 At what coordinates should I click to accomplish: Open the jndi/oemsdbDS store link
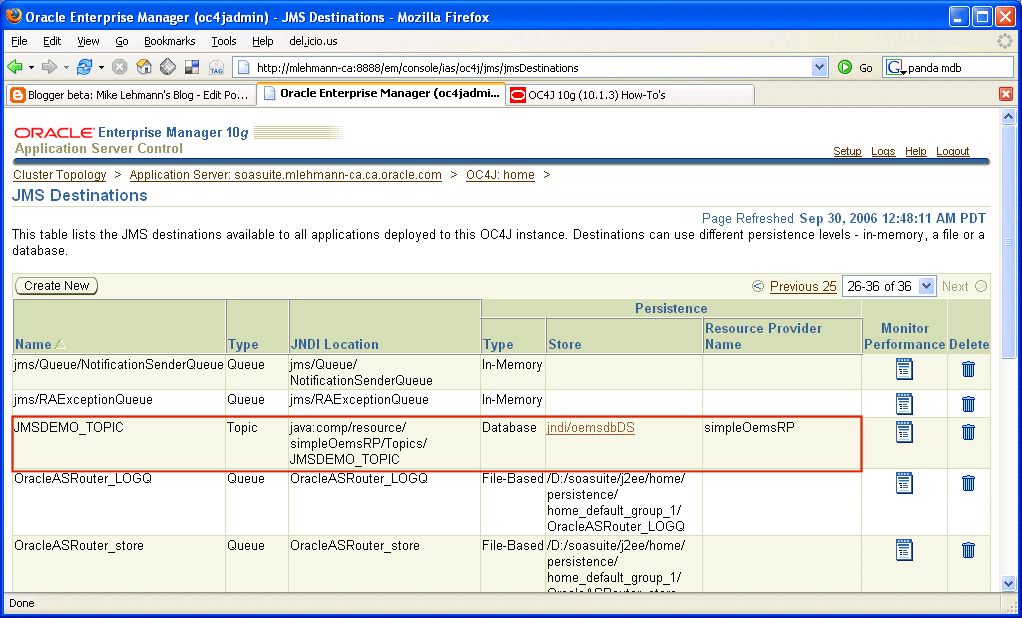[591, 428]
